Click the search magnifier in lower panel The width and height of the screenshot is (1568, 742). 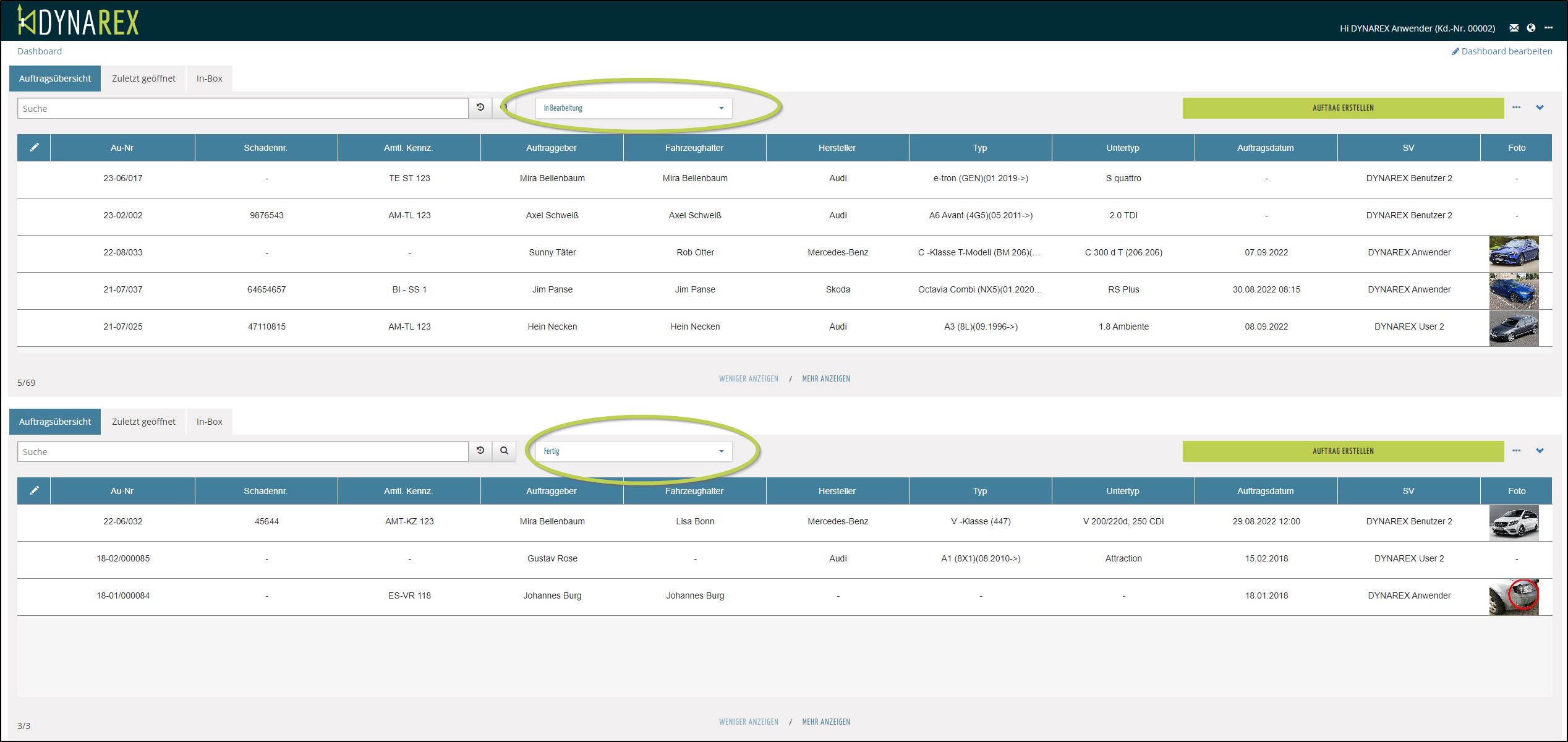(504, 451)
